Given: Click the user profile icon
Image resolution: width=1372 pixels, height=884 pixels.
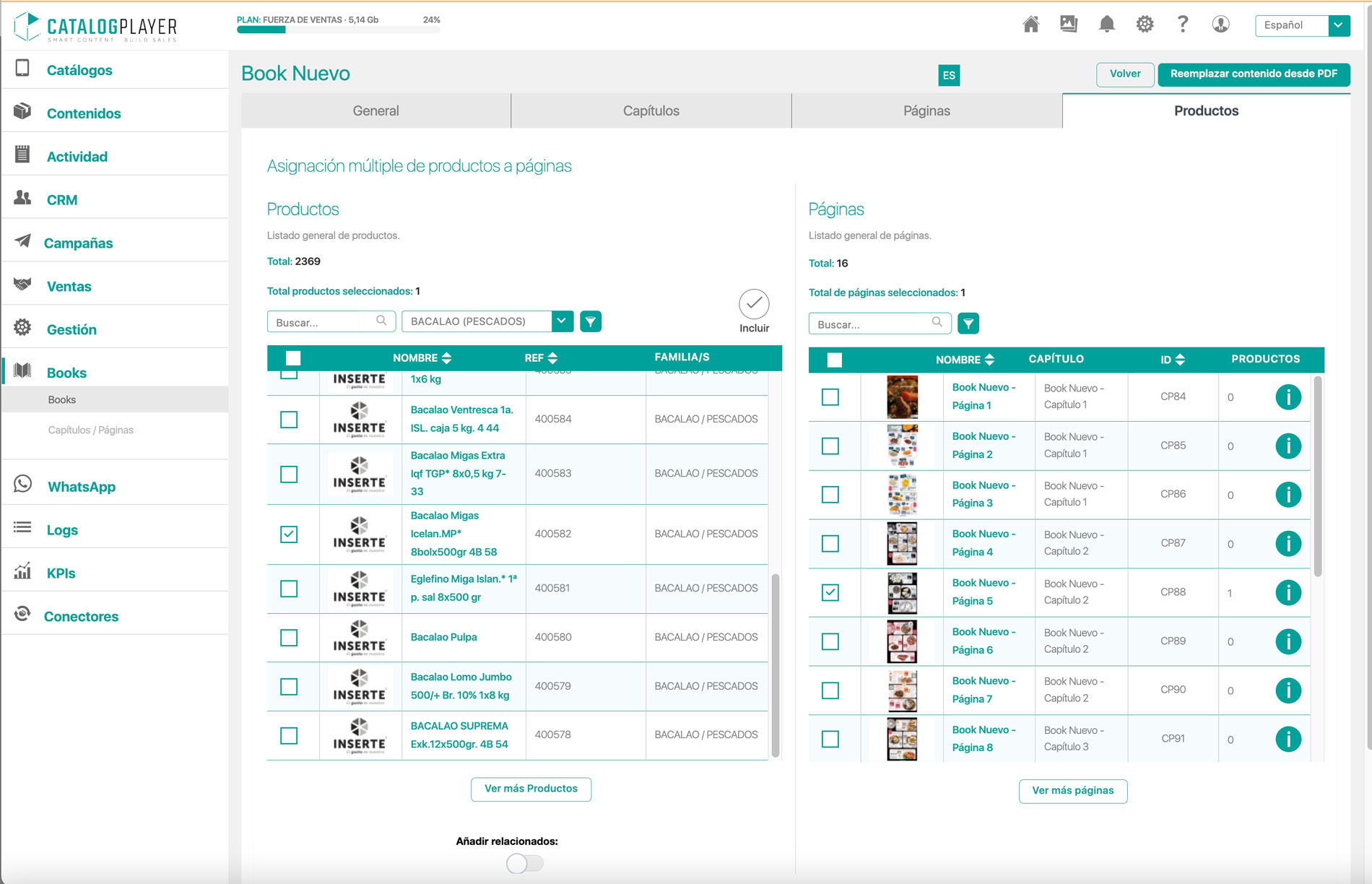Looking at the screenshot, I should 1220,24.
